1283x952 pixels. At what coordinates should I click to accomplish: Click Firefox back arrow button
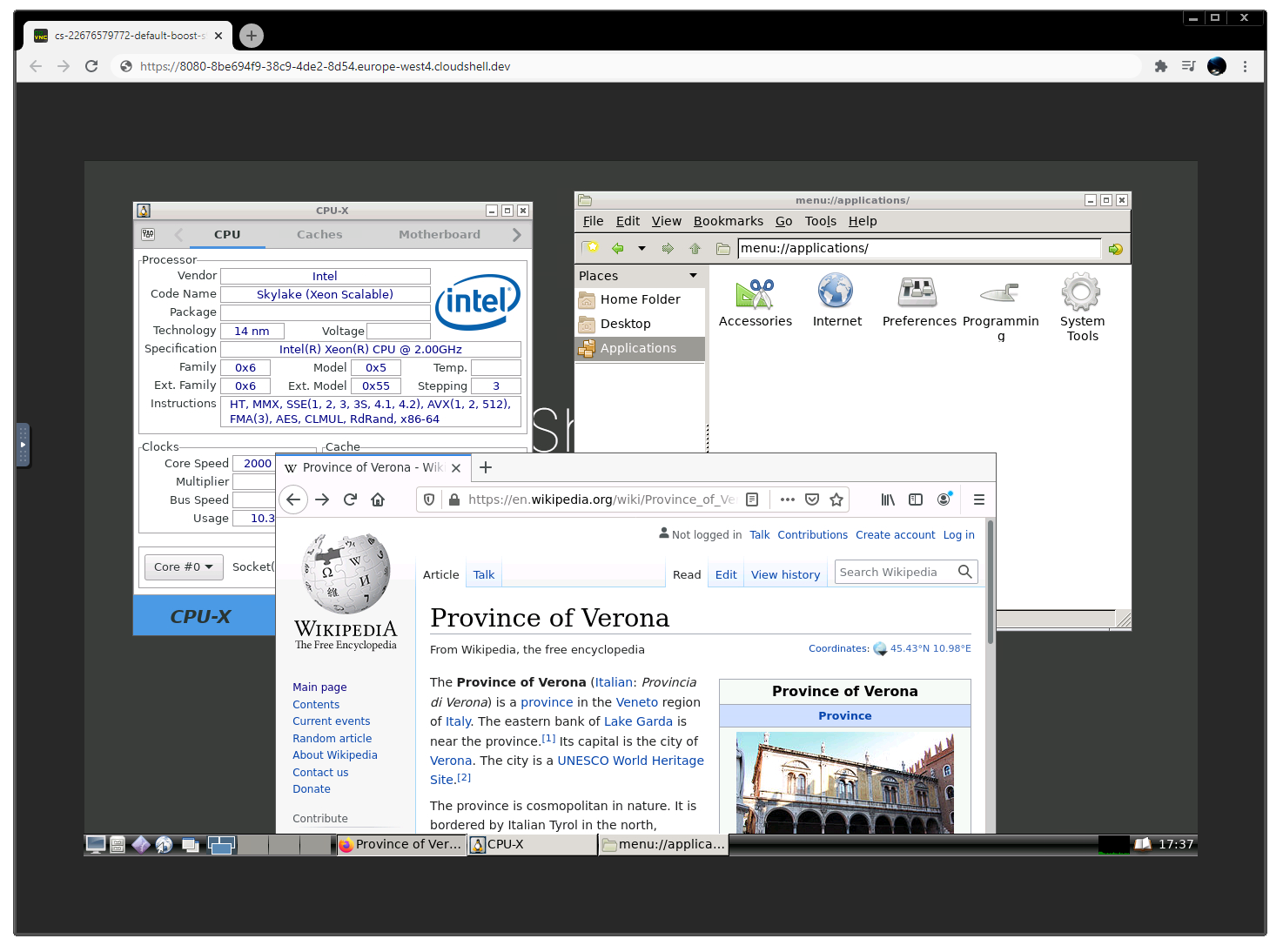[x=293, y=499]
